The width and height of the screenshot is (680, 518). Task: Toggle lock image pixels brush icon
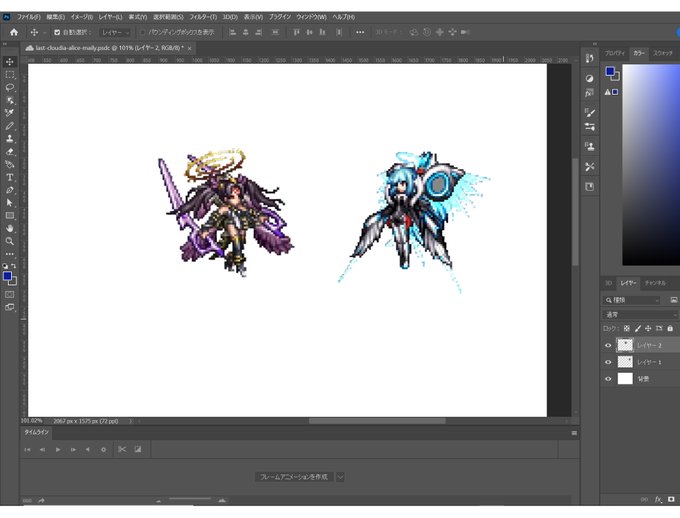point(638,328)
